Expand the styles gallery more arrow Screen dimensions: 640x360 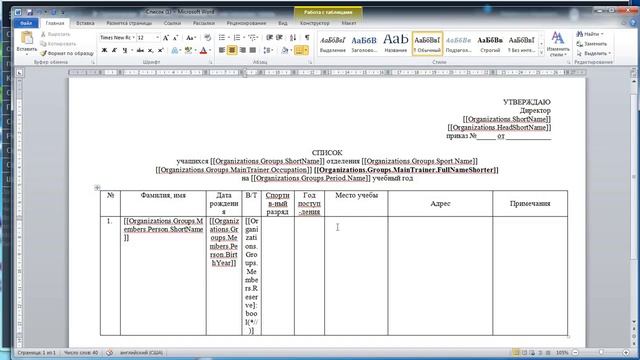(x=542, y=53)
